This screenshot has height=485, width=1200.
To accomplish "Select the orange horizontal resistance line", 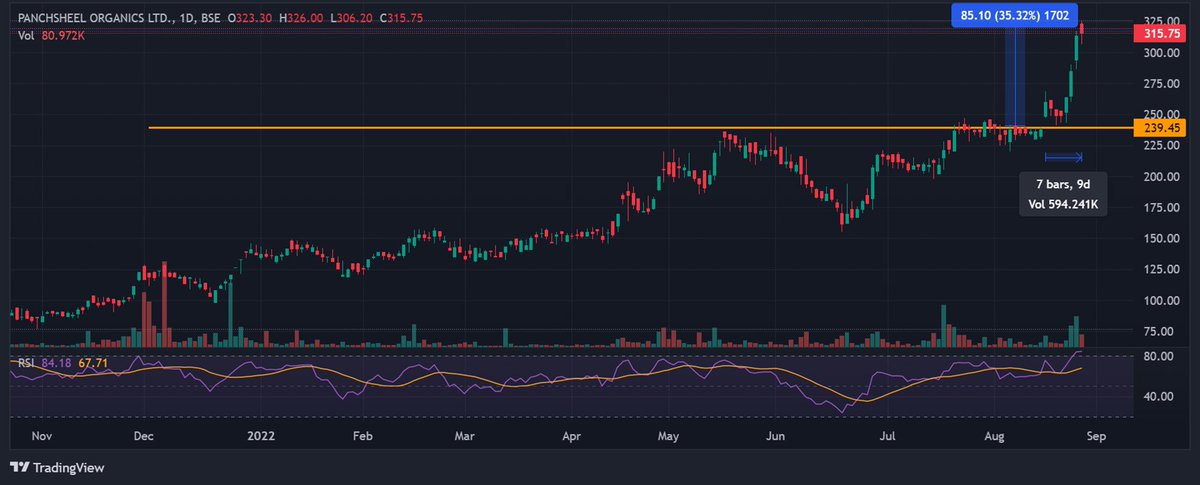I will [640, 128].
